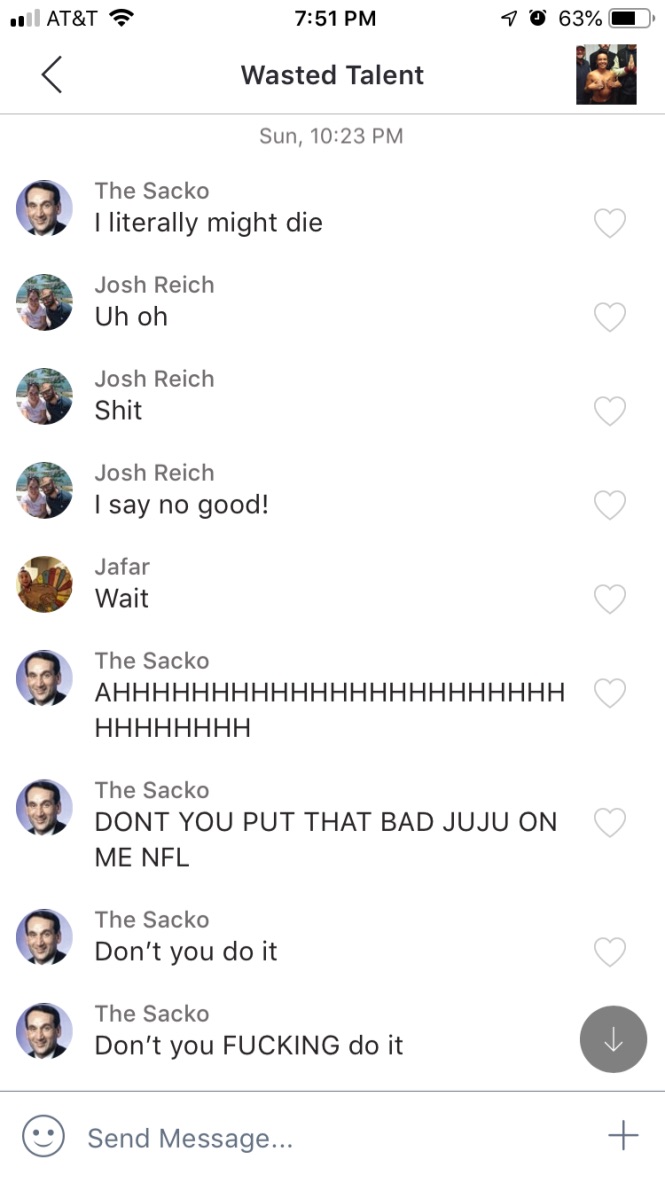Like the "Uh oh" message
Viewport: 665px width, 1182px height.
pyautogui.click(x=610, y=317)
